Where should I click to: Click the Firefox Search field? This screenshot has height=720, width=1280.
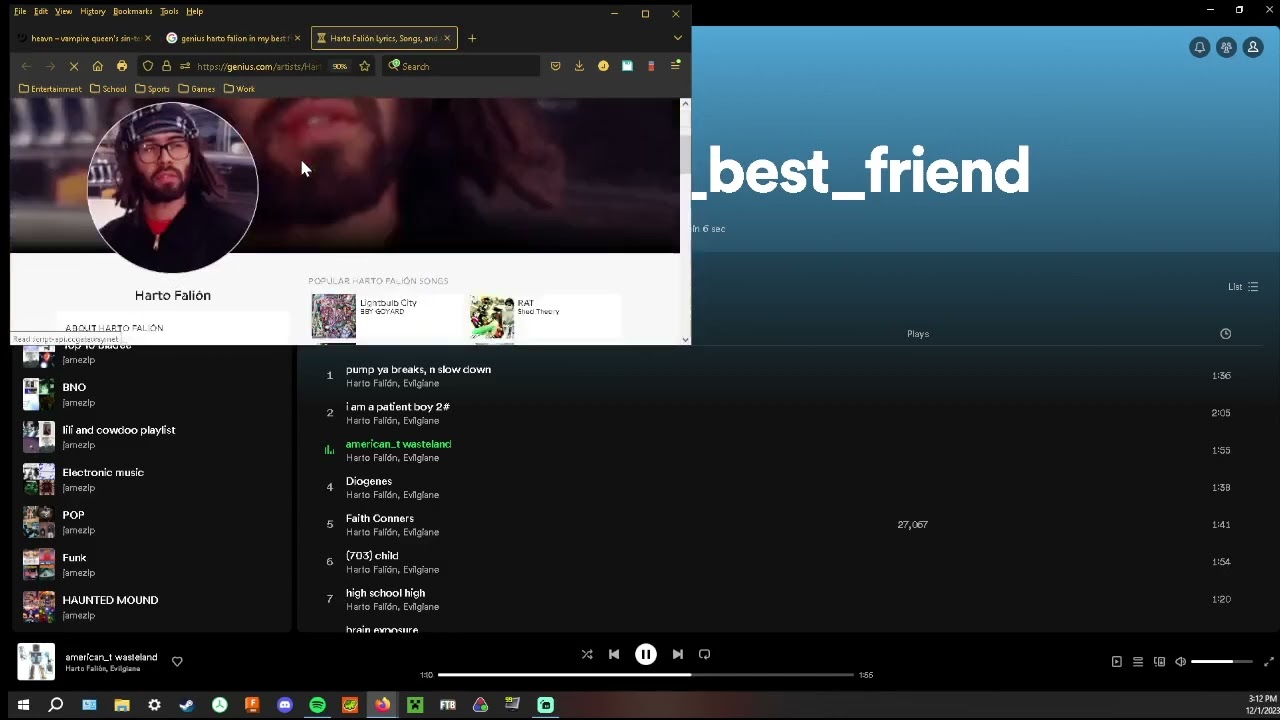(462, 66)
